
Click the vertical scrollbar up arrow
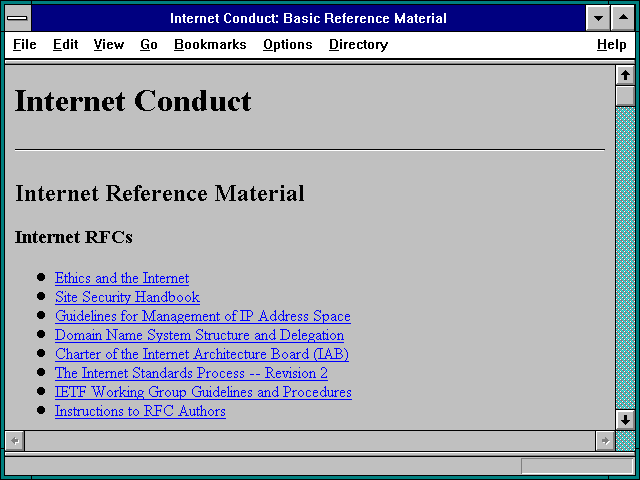(625, 75)
